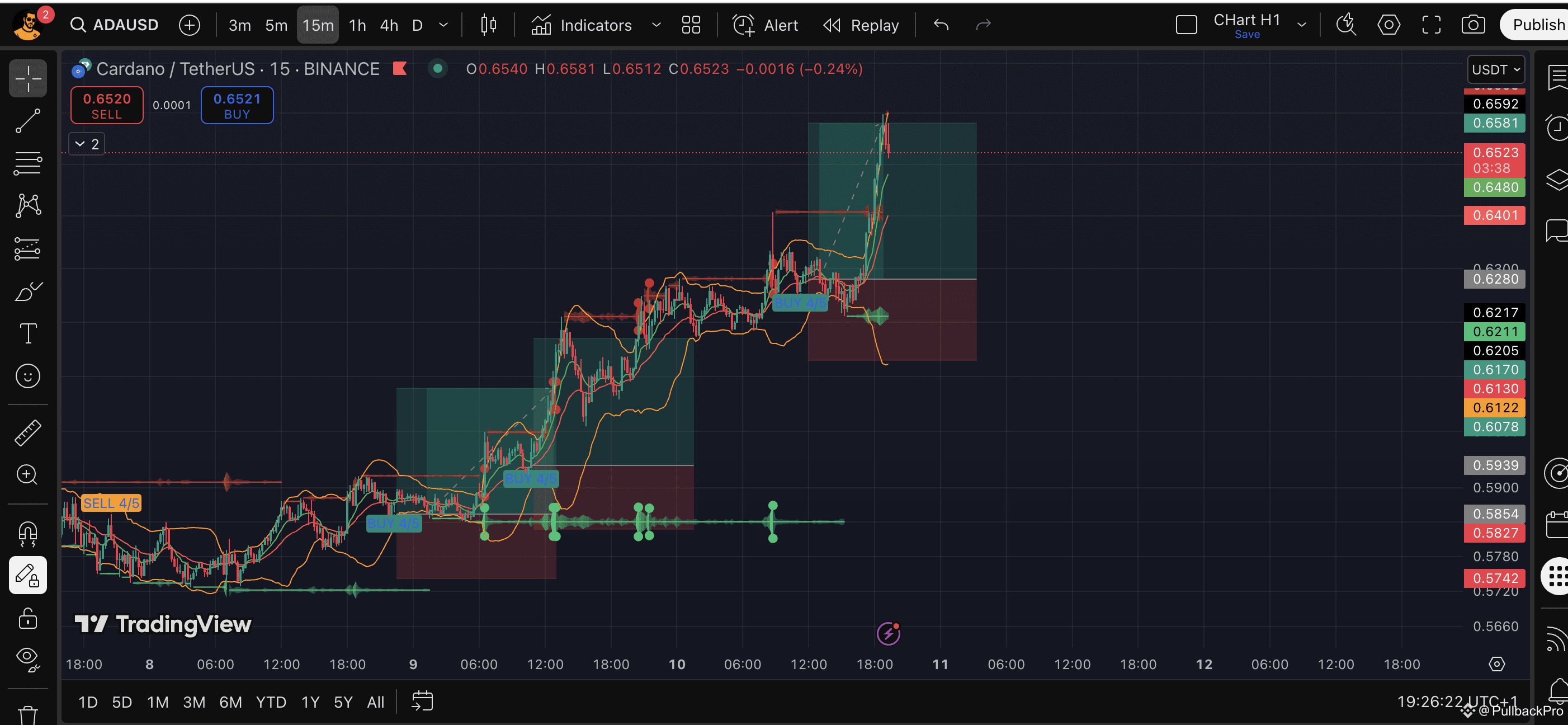Open the layout setup square icon

tap(1187, 25)
